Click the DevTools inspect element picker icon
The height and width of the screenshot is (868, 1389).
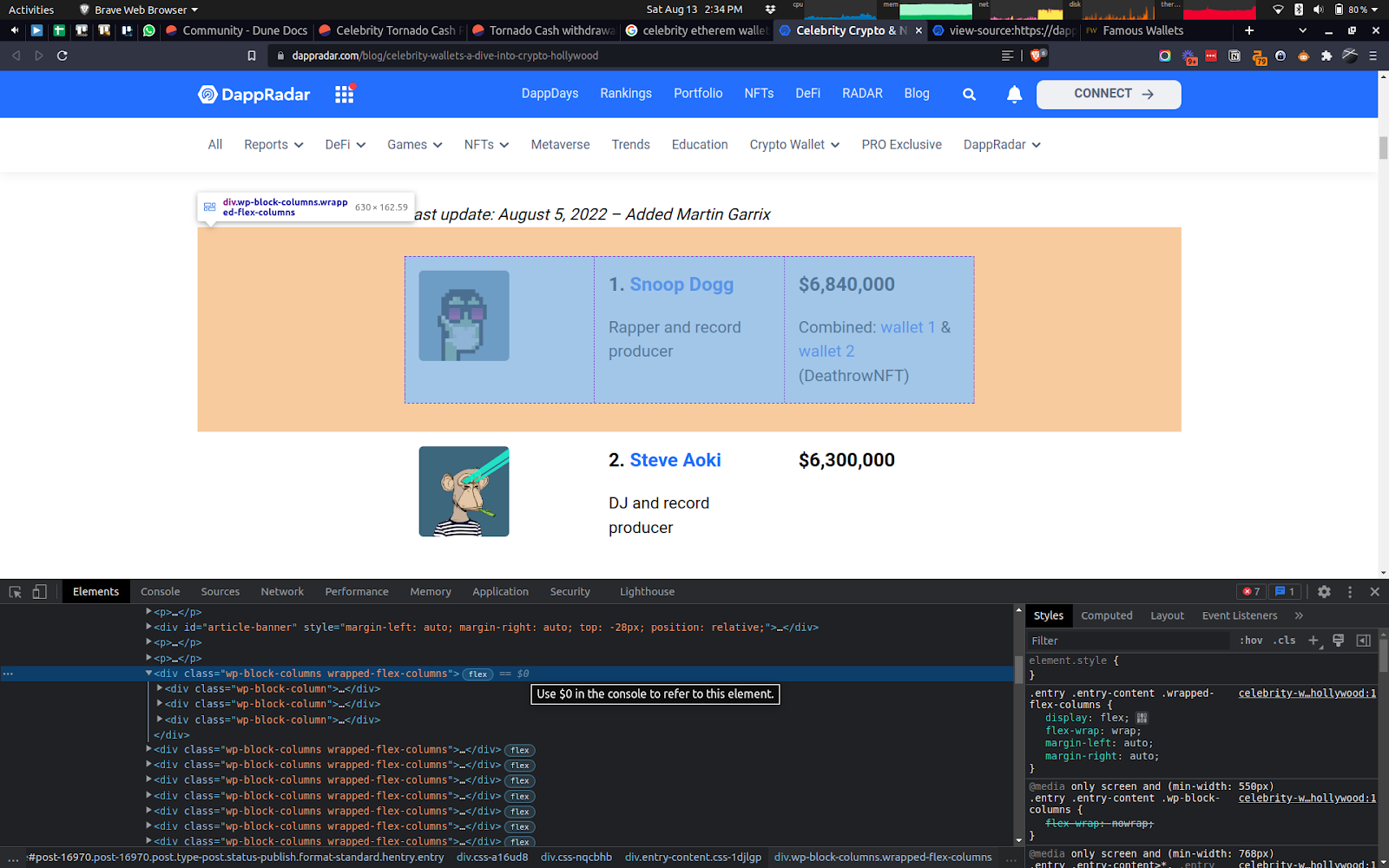[15, 592]
